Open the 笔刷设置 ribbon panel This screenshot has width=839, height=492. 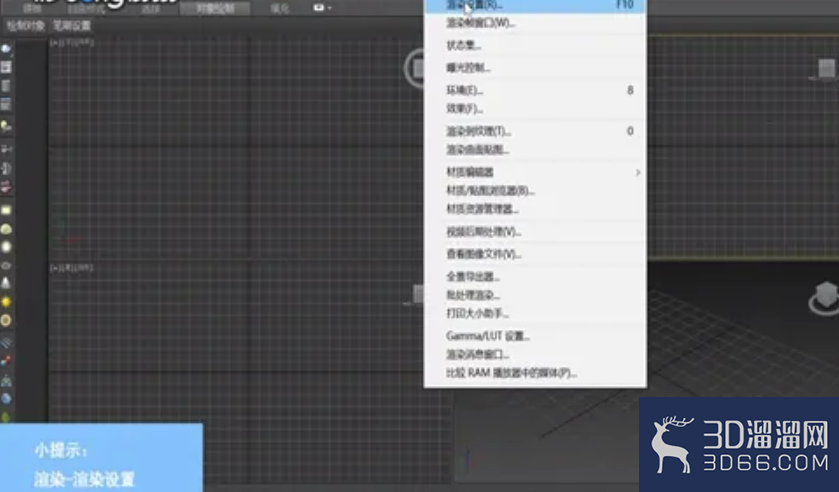tap(72, 26)
